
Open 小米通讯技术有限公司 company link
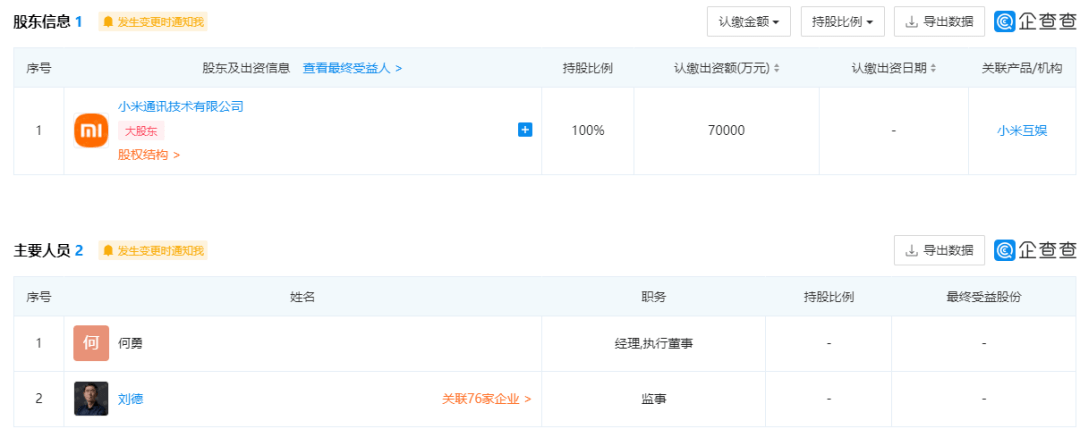pyautogui.click(x=180, y=107)
